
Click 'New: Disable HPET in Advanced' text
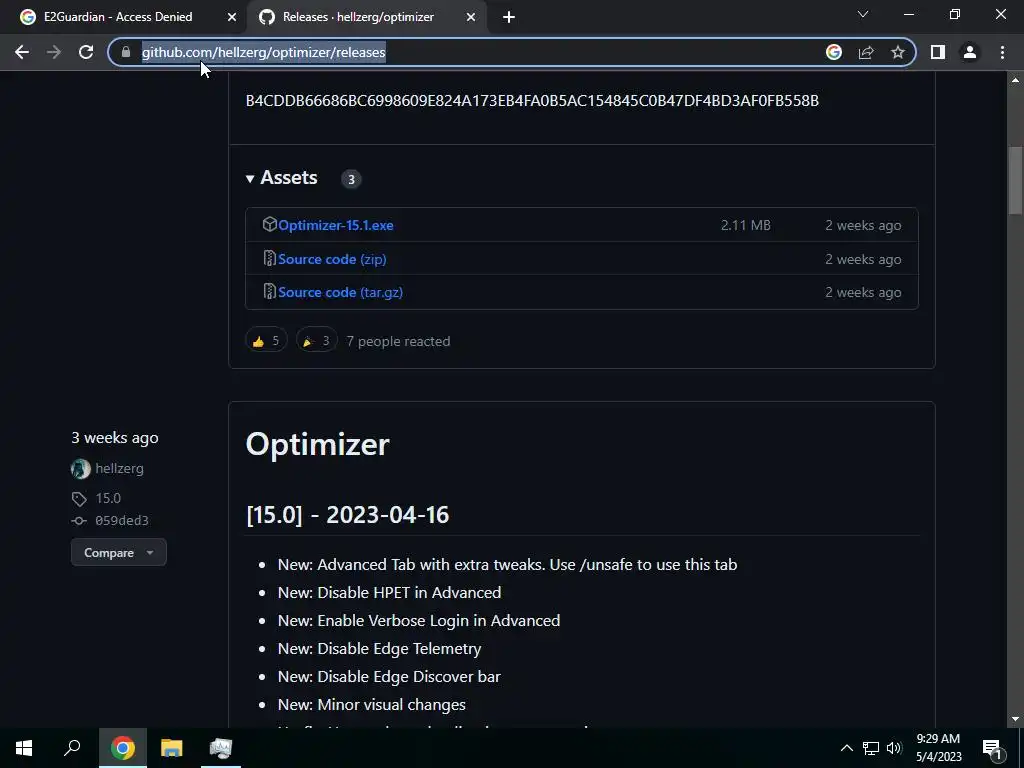pyautogui.click(x=389, y=592)
